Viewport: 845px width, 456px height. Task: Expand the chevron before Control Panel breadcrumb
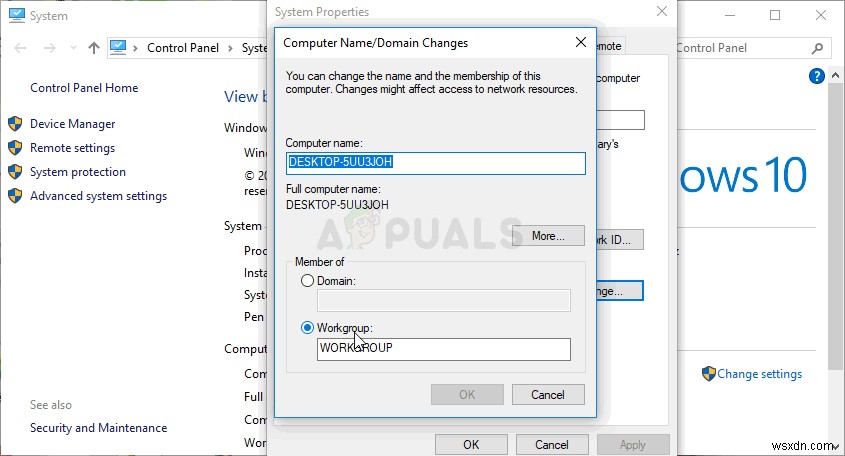click(x=135, y=49)
